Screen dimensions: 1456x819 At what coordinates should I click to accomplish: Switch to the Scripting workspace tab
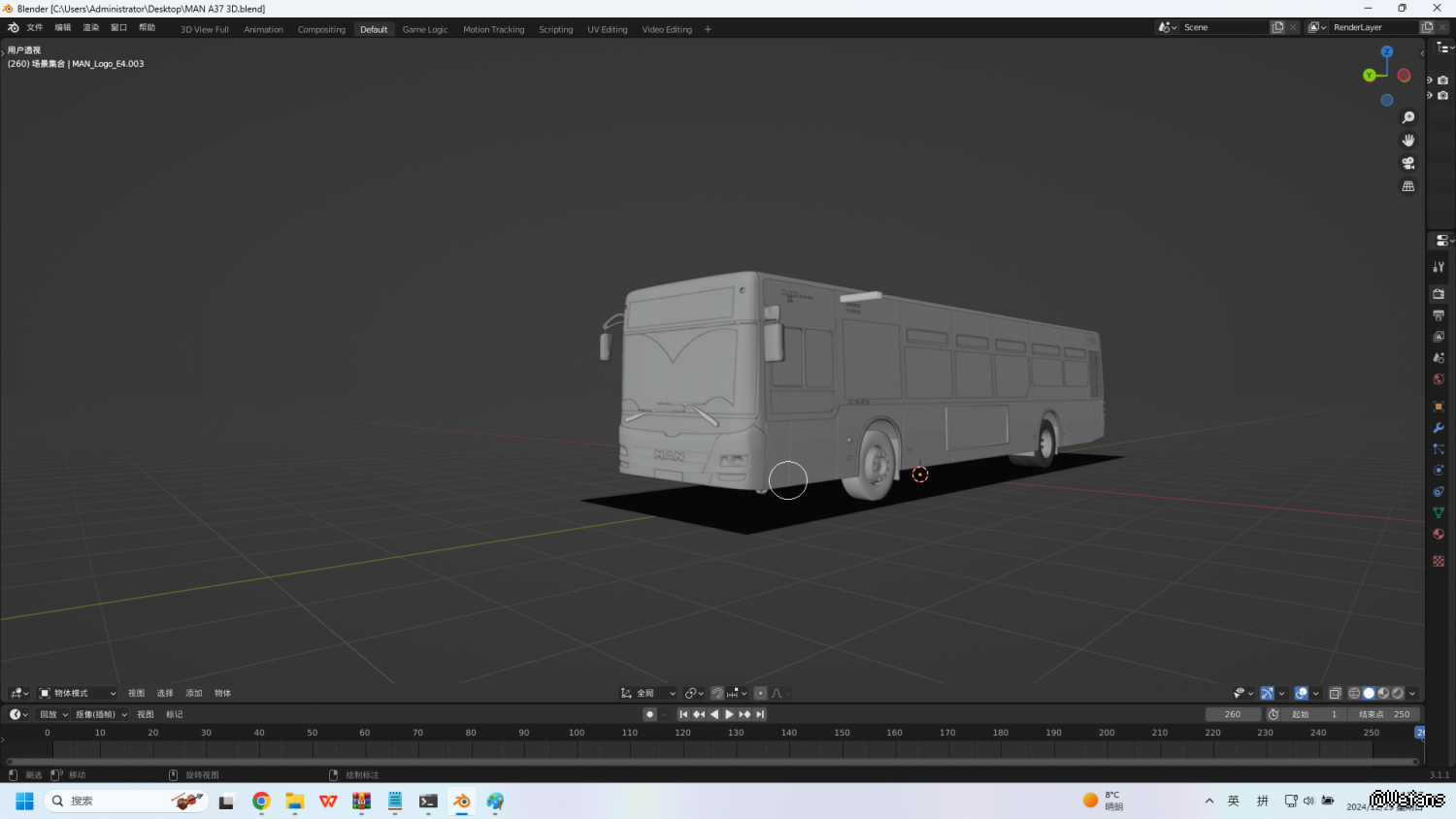coord(555,29)
